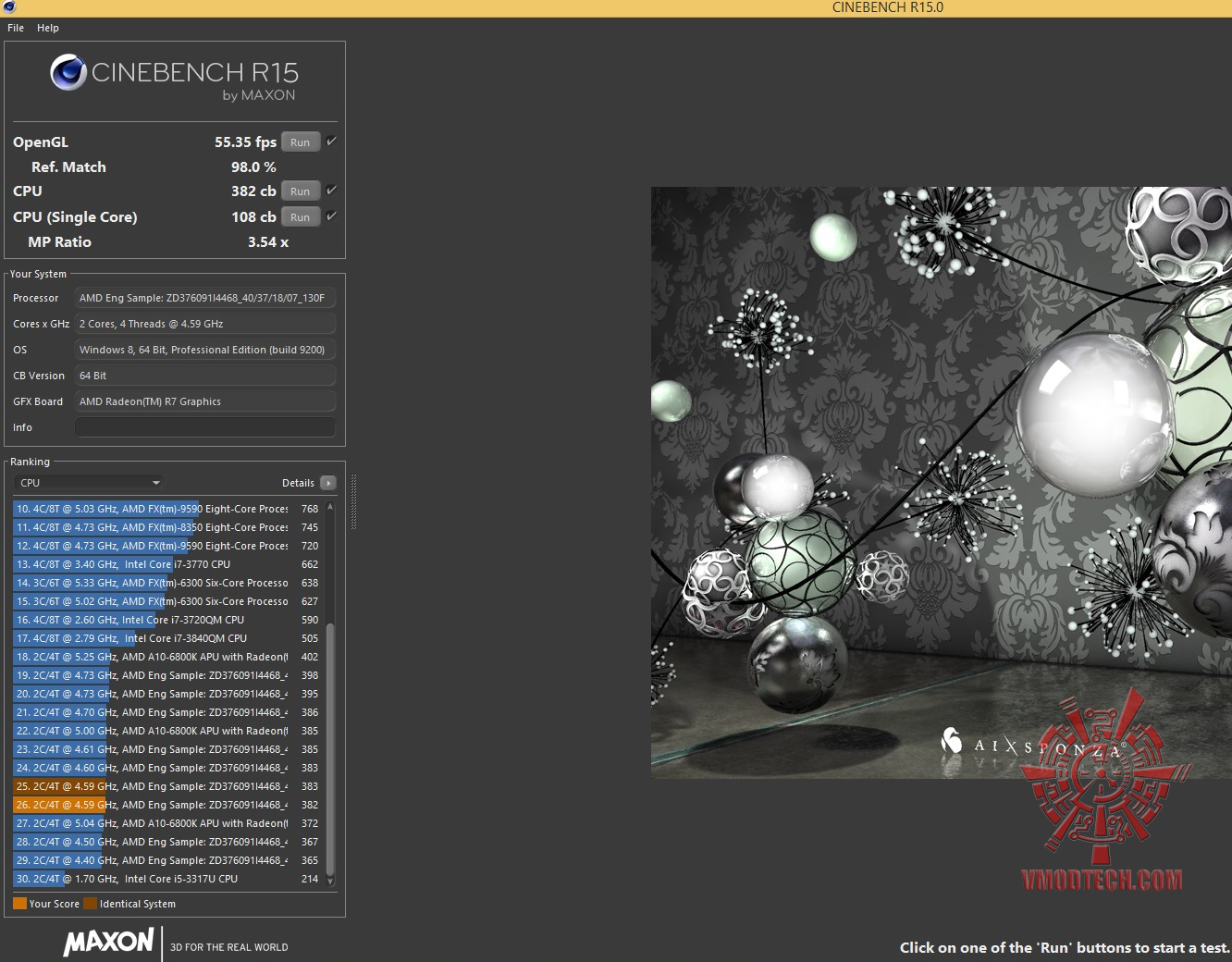This screenshot has width=1232, height=962.
Task: Click the MAXON logo
Action: (x=108, y=943)
